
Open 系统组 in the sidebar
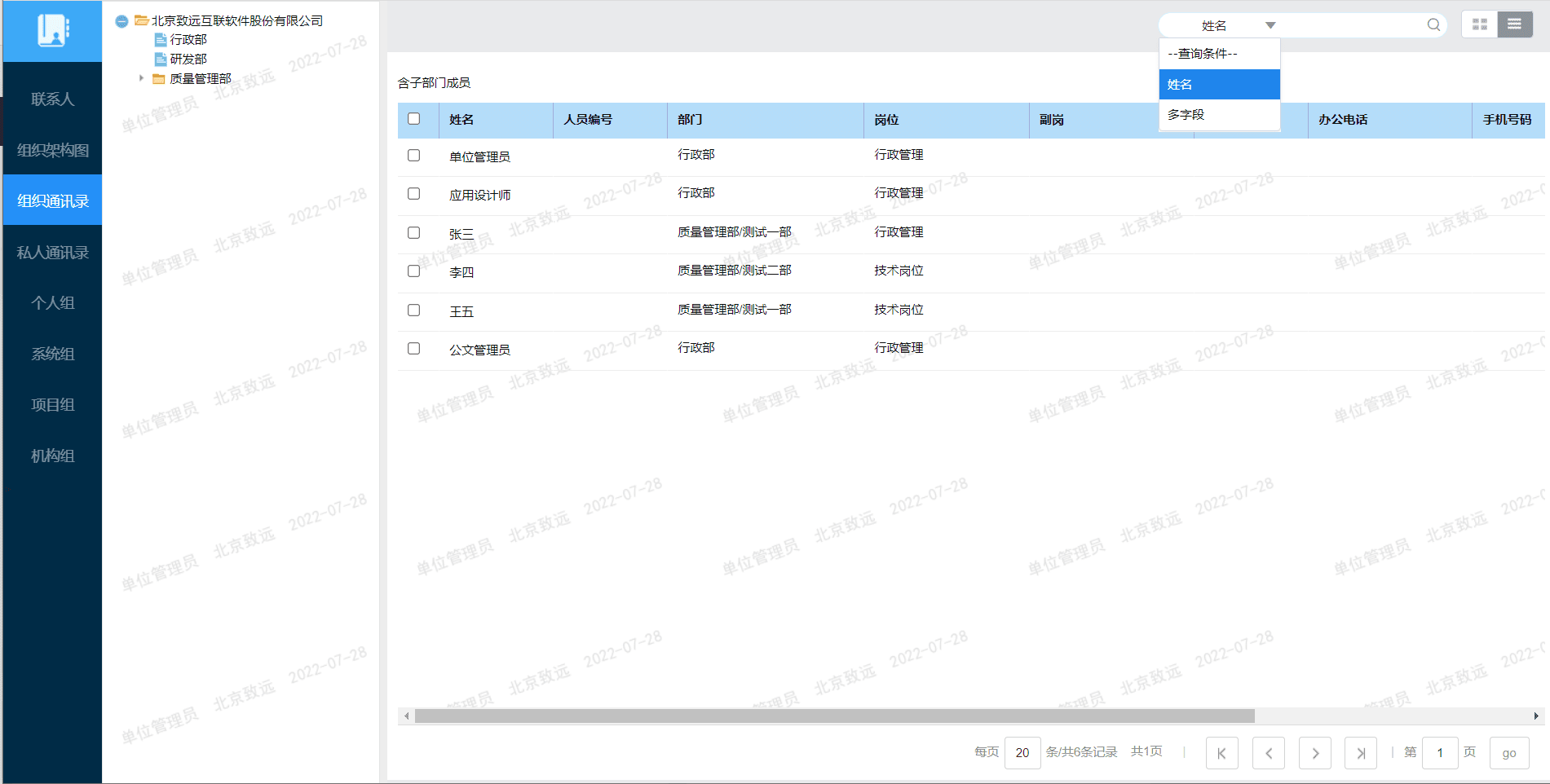pyautogui.click(x=52, y=354)
